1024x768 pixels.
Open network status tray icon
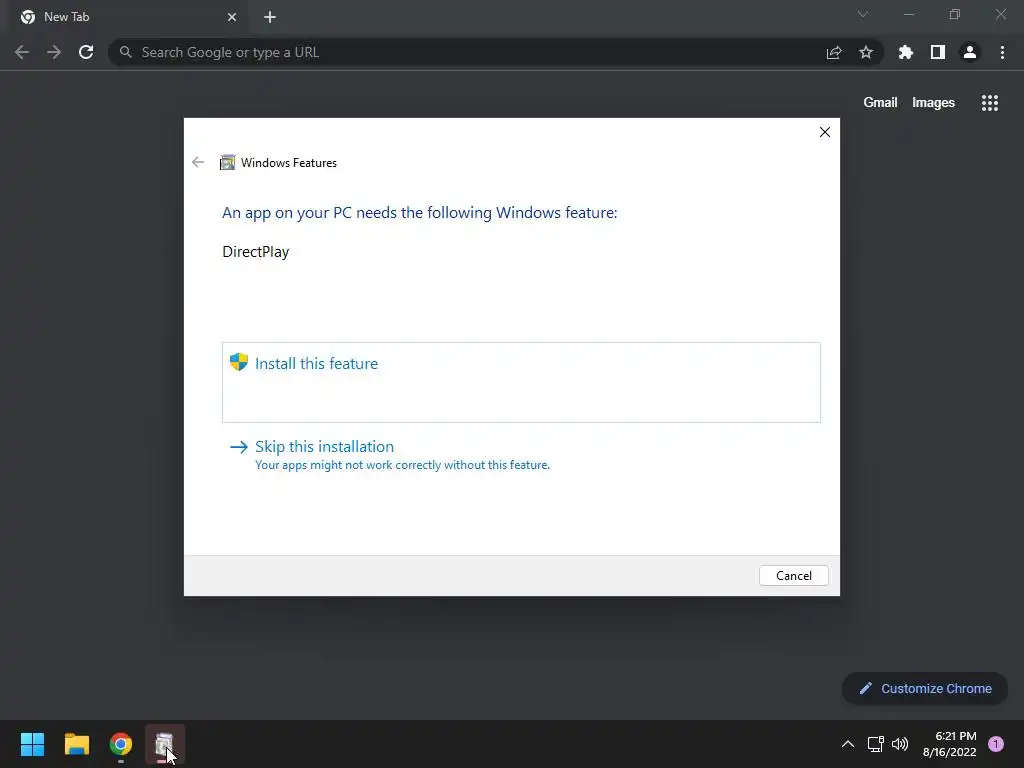click(875, 744)
